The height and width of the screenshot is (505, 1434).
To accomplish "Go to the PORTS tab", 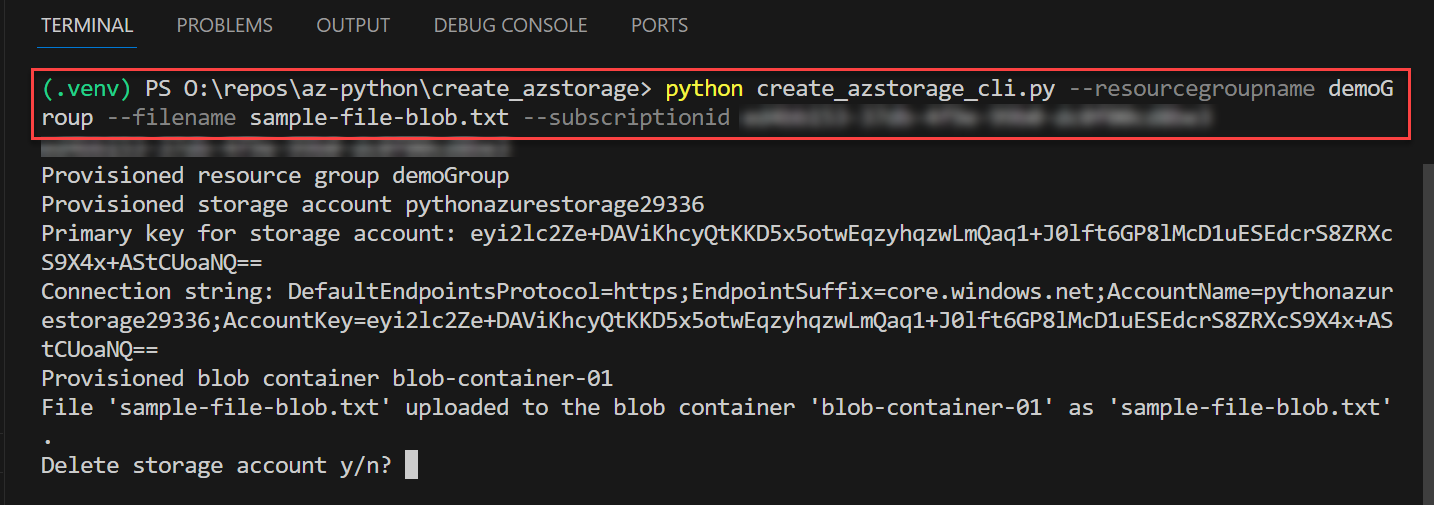I will (x=659, y=25).
